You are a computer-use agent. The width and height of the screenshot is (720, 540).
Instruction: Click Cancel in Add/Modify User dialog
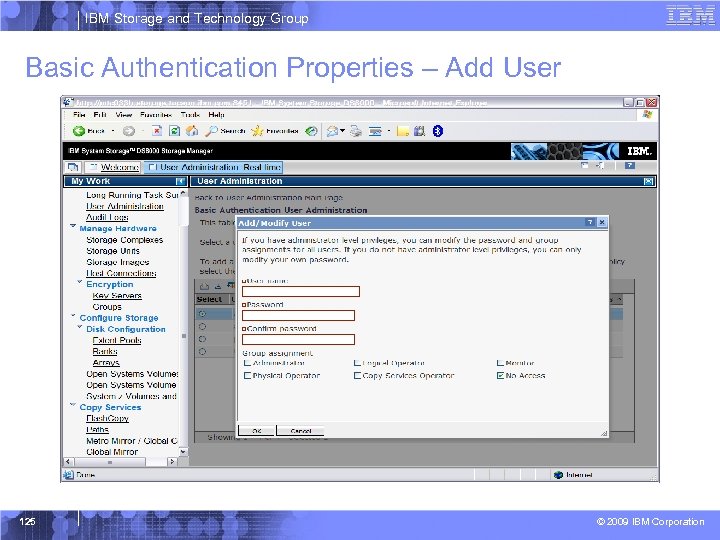[x=301, y=431]
